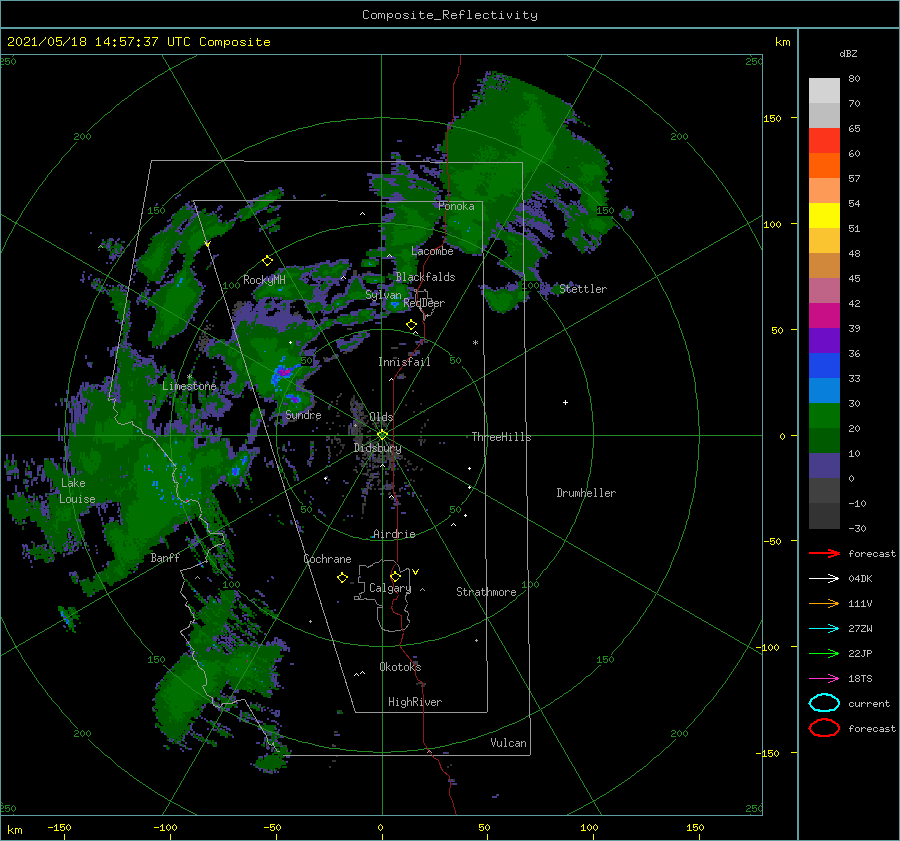Viewport: 900px width, 841px height.
Task: Select the red 65-60 dBZ swatch
Action: (x=824, y=141)
